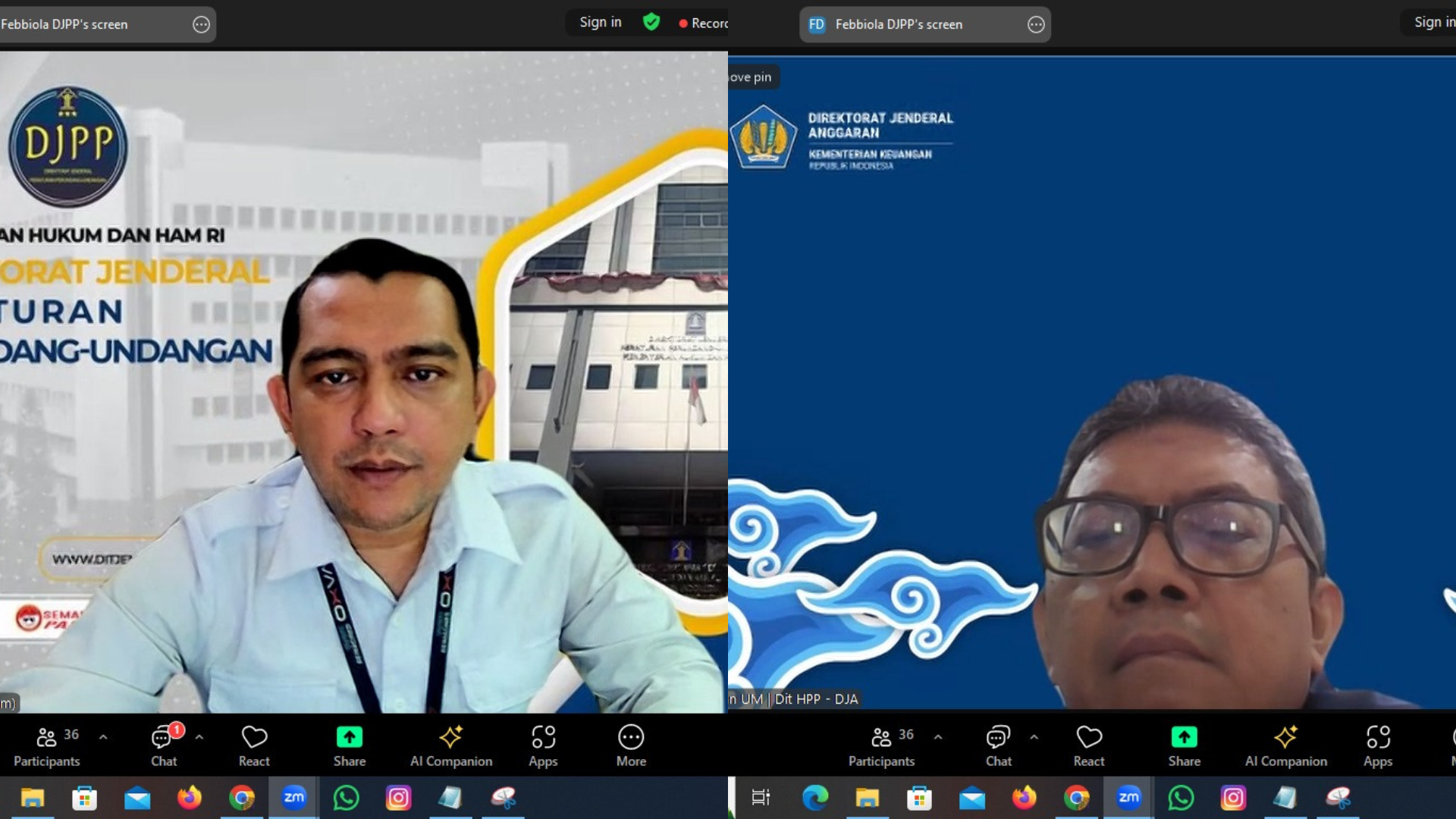The image size is (1456, 819).
Task: Open Firefox on left taskbar
Action: pyautogui.click(x=190, y=798)
